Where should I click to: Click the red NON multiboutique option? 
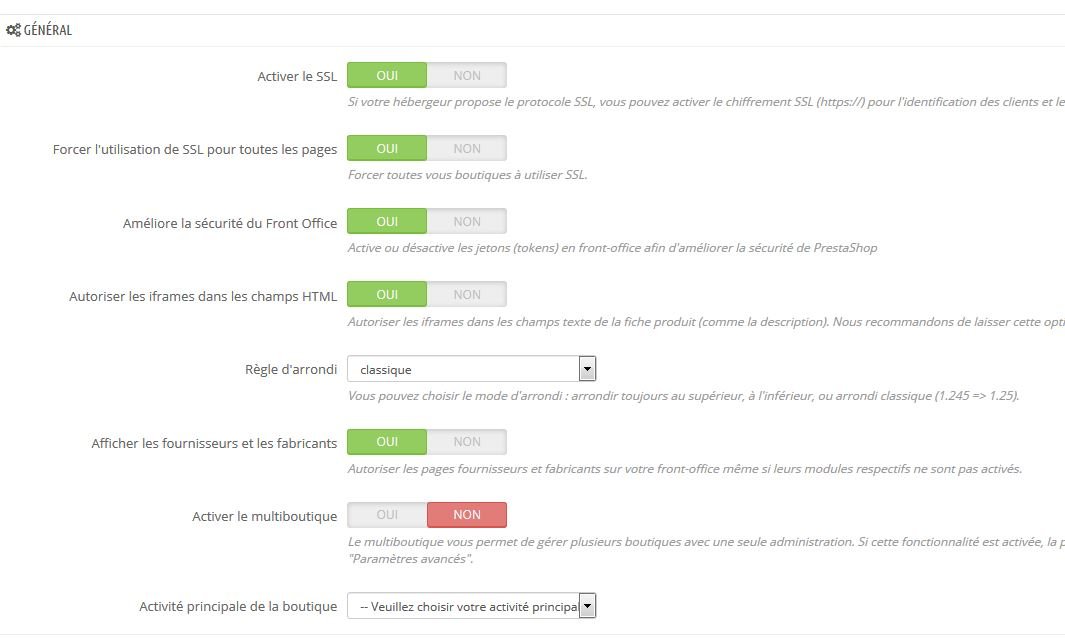pos(467,515)
